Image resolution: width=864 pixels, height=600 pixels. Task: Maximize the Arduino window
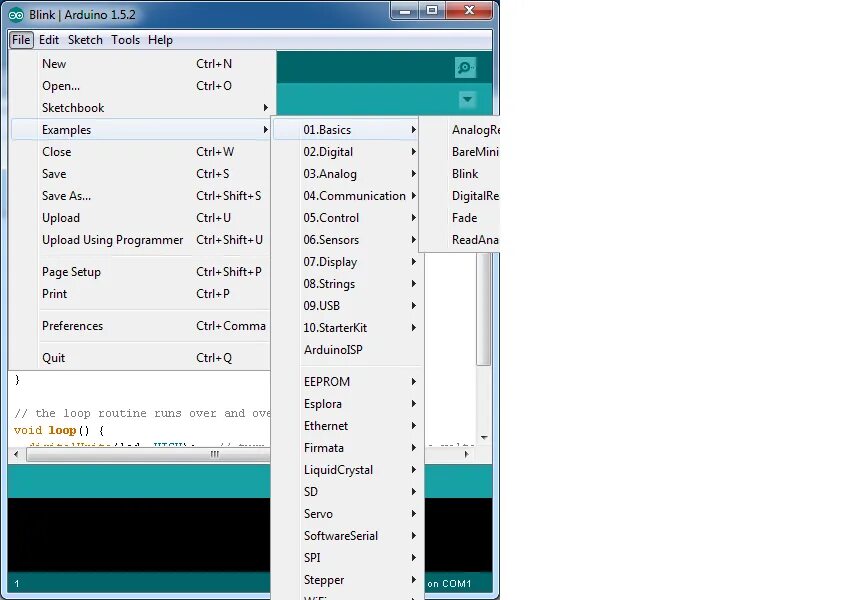[x=432, y=10]
